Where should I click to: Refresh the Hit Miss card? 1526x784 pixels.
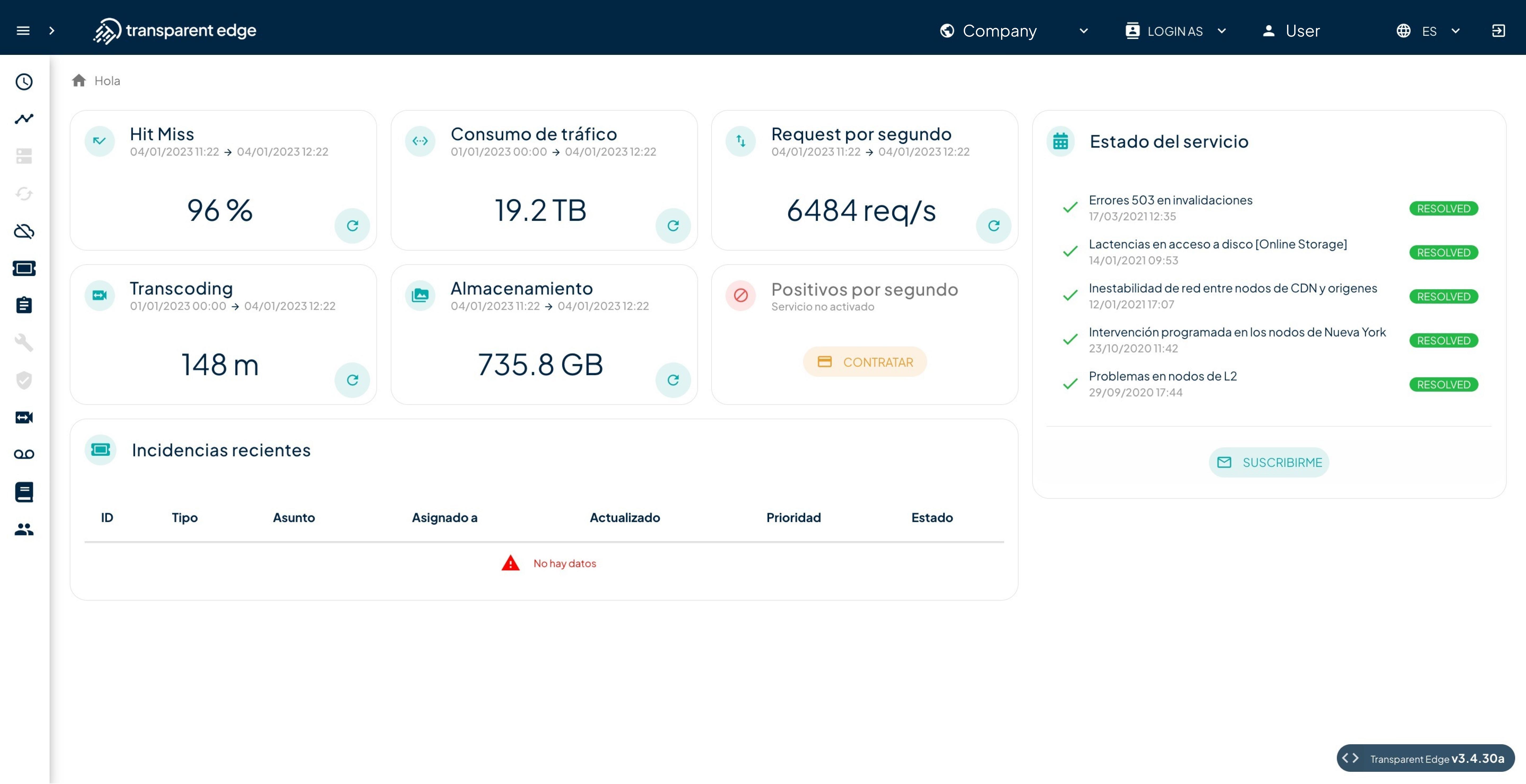[352, 226]
